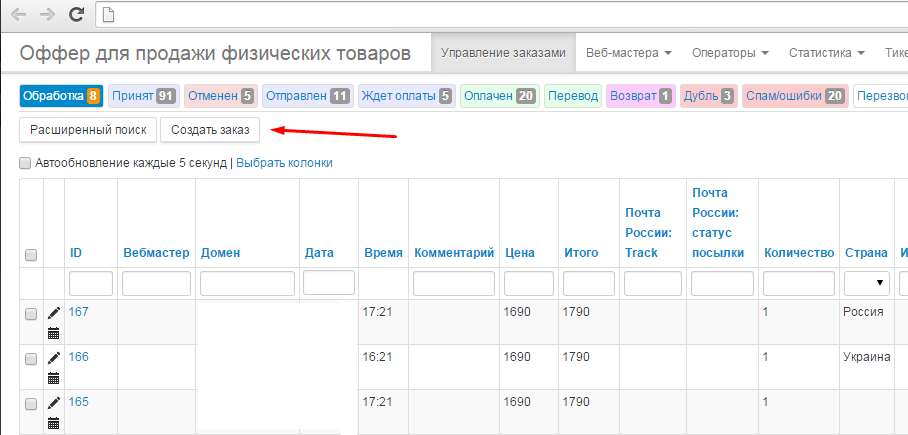Expand the Веб-мастера dropdown menu
The image size is (908, 435).
(628, 52)
